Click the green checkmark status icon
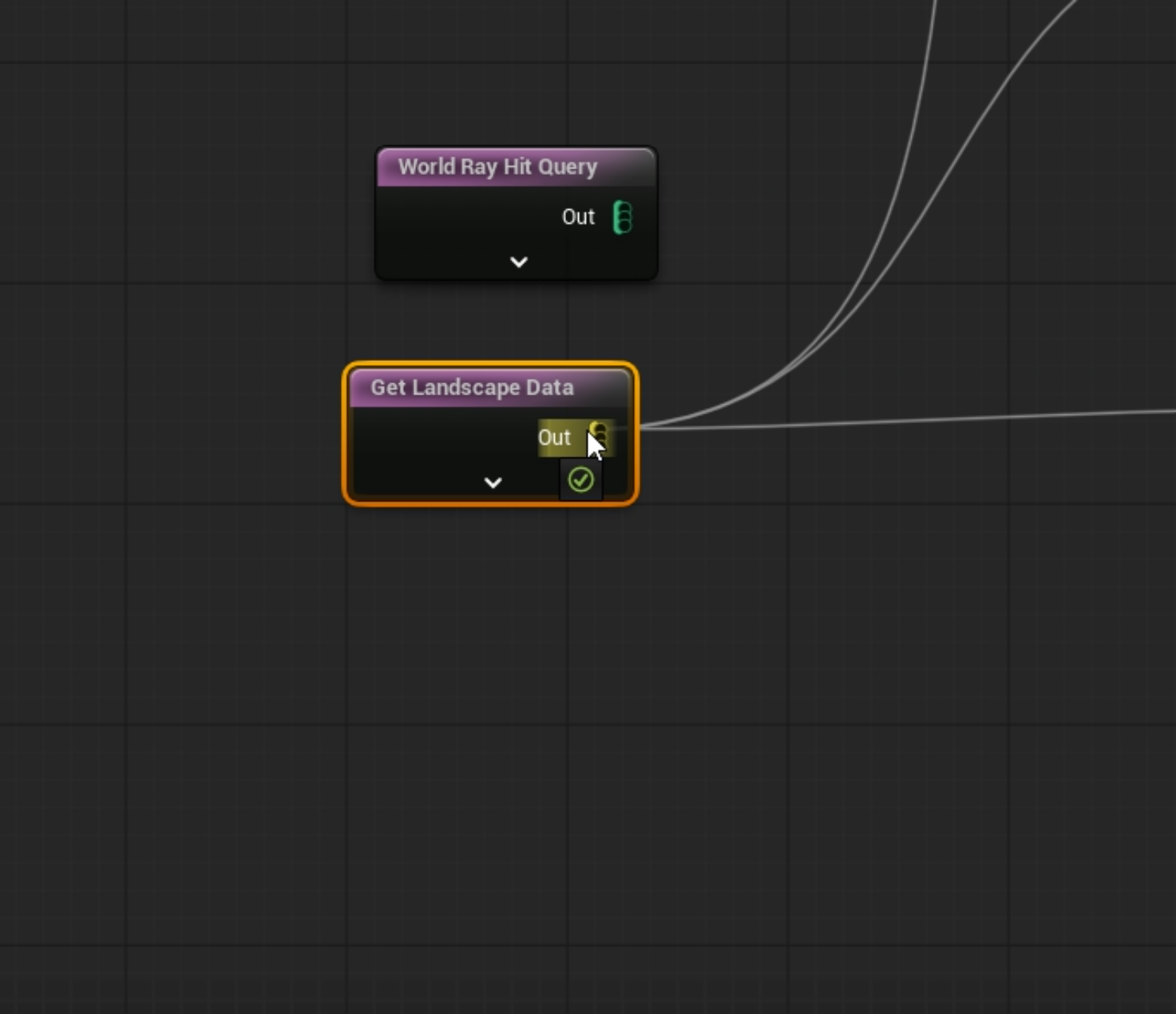 click(580, 480)
